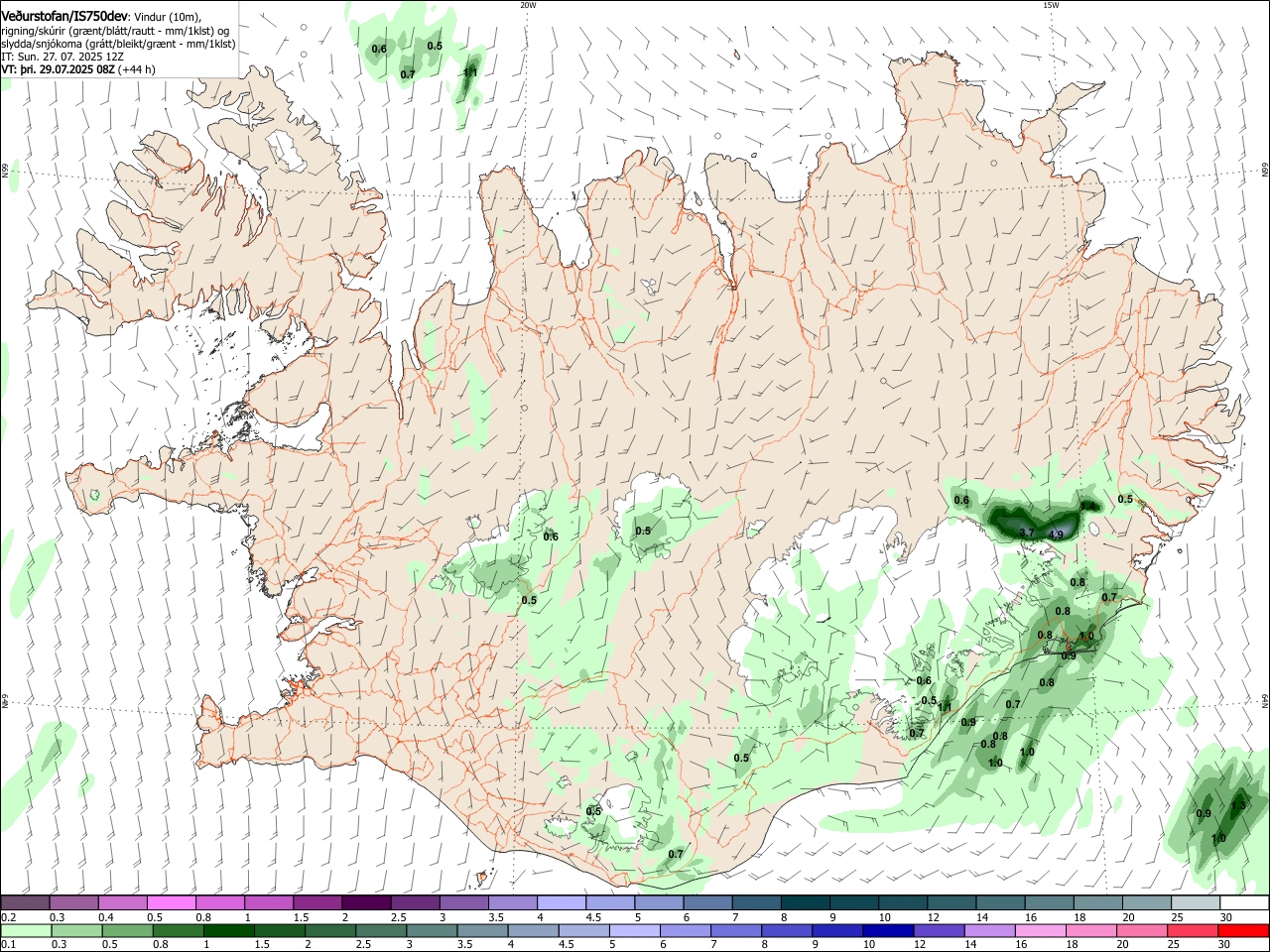Viewport: 1270px width, 952px height.
Task: Click the 3.7 precipitation value on the map
Action: [x=1027, y=533]
